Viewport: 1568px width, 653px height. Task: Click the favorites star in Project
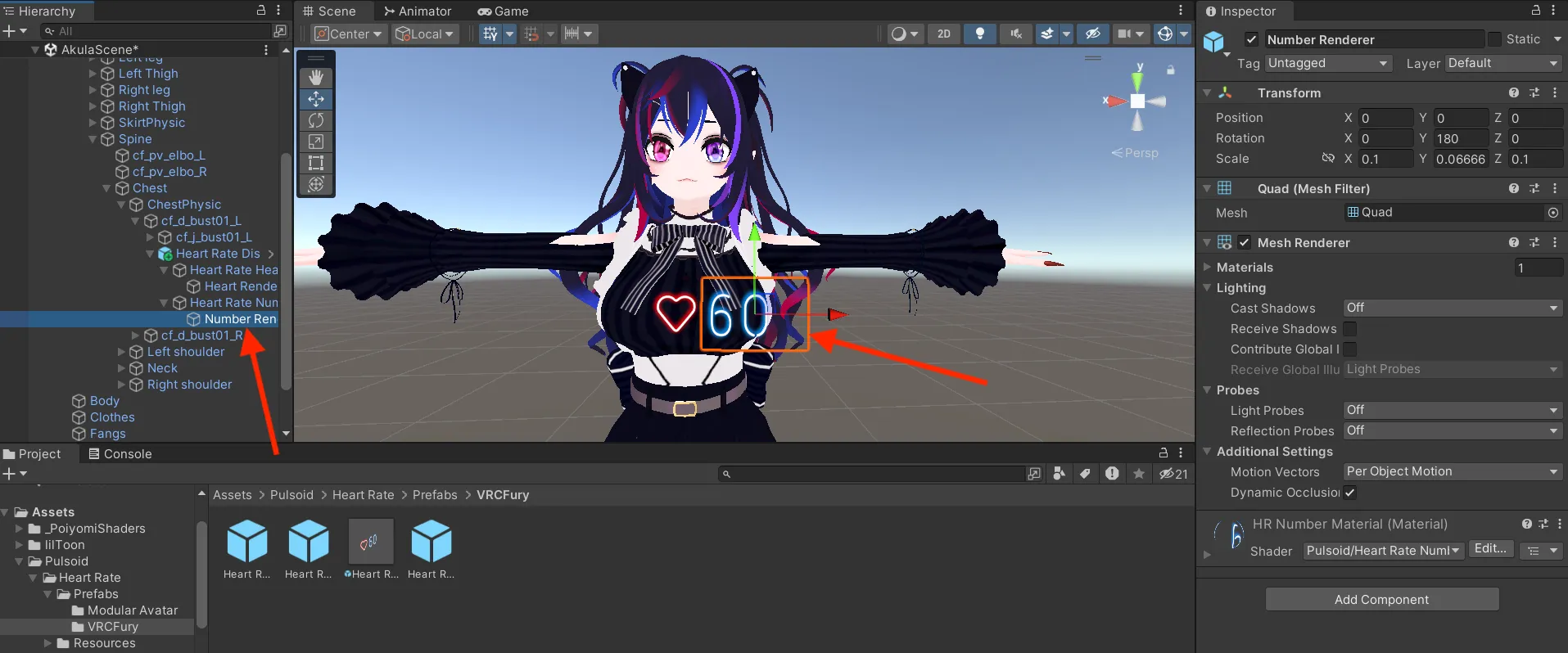pyautogui.click(x=1139, y=474)
